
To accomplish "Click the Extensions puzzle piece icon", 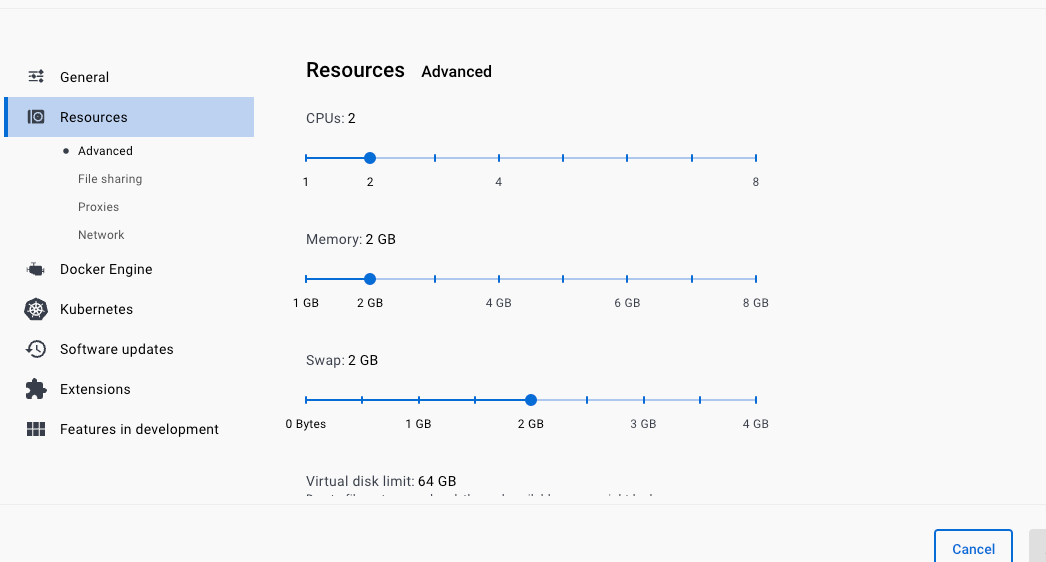I will [x=36, y=389].
